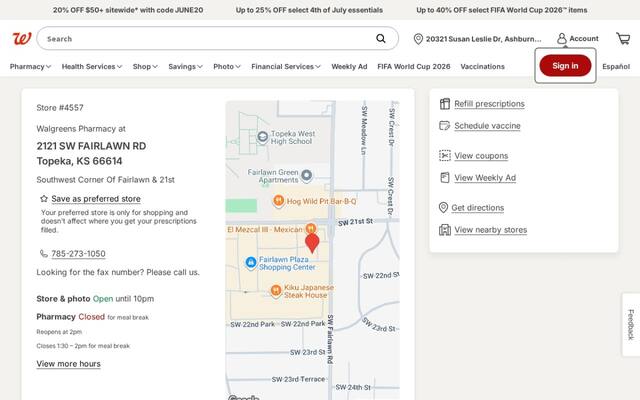This screenshot has height=400, width=640.
Task: Click the 20321 Susan Leslie Dr store address
Action: click(x=483, y=39)
